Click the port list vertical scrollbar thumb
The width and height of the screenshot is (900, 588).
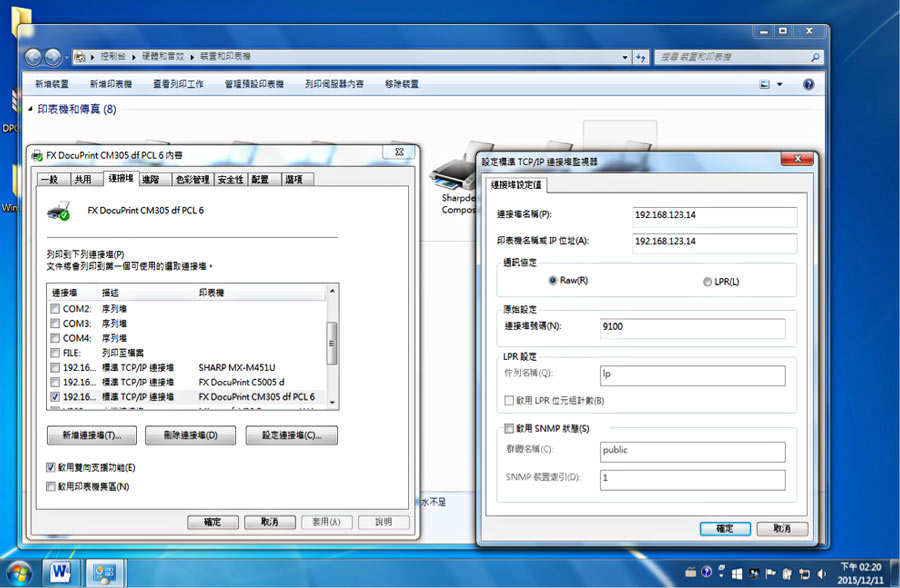point(331,343)
